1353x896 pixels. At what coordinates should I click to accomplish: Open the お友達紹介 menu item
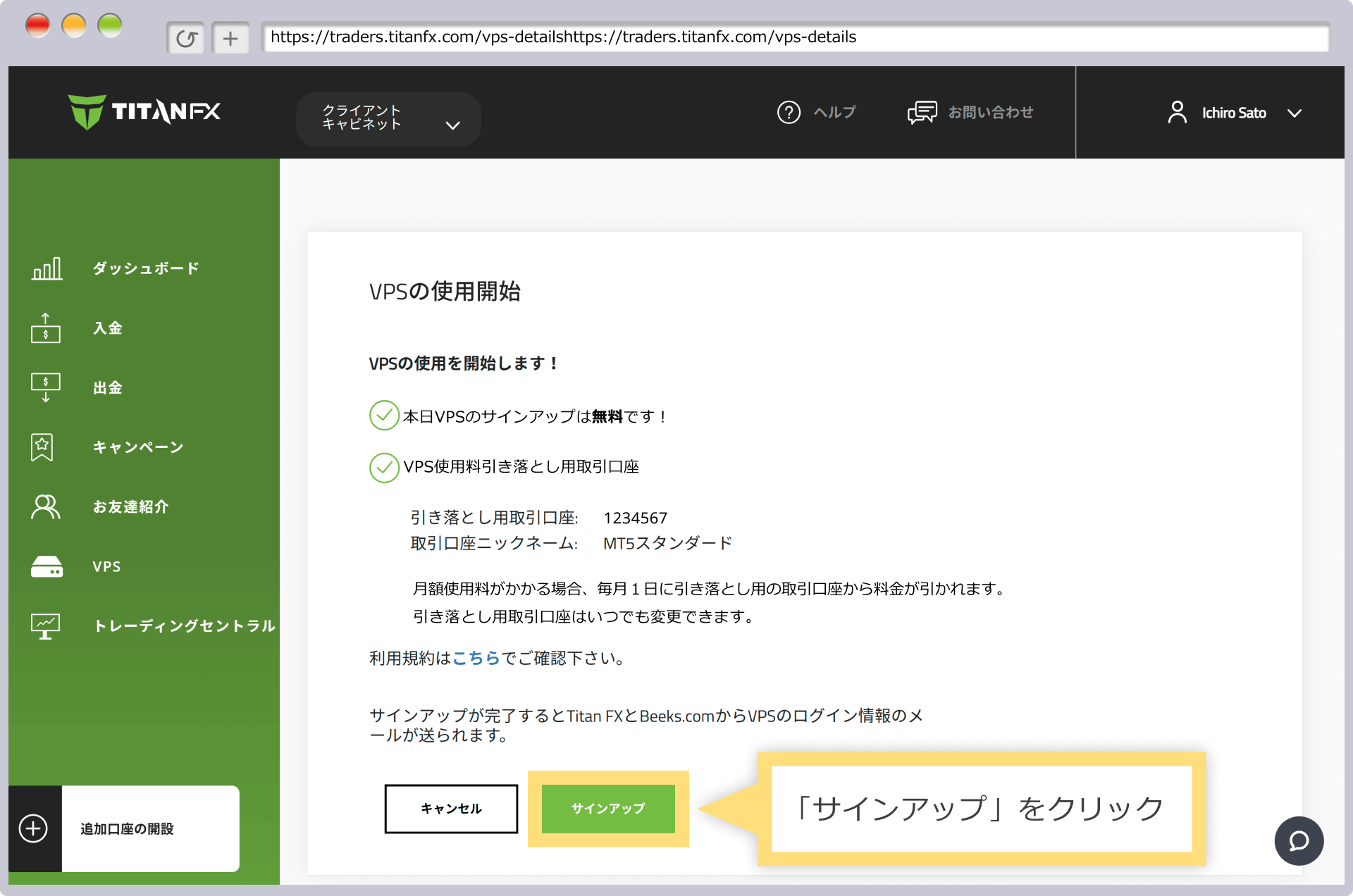pos(131,506)
